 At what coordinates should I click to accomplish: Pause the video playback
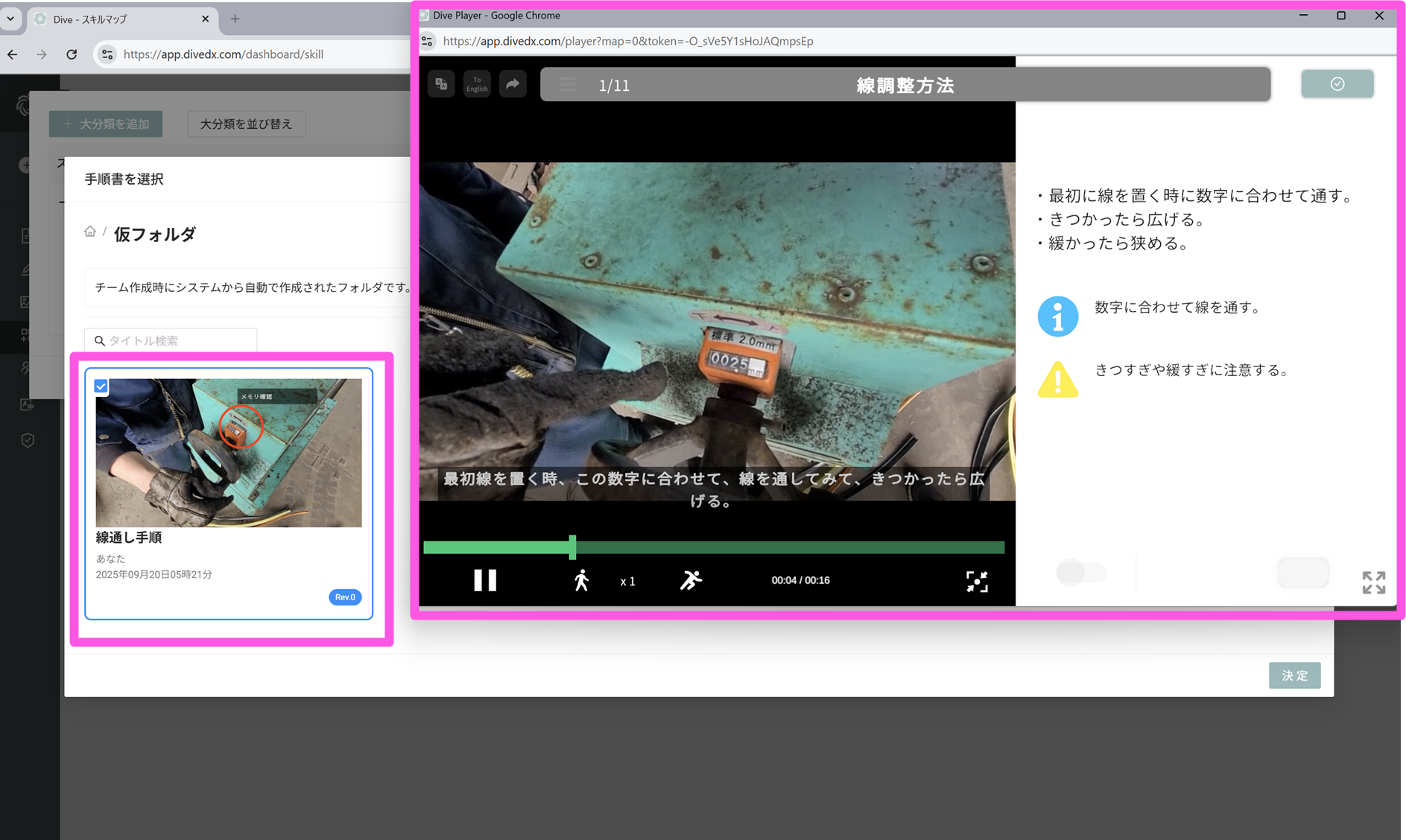coord(485,580)
